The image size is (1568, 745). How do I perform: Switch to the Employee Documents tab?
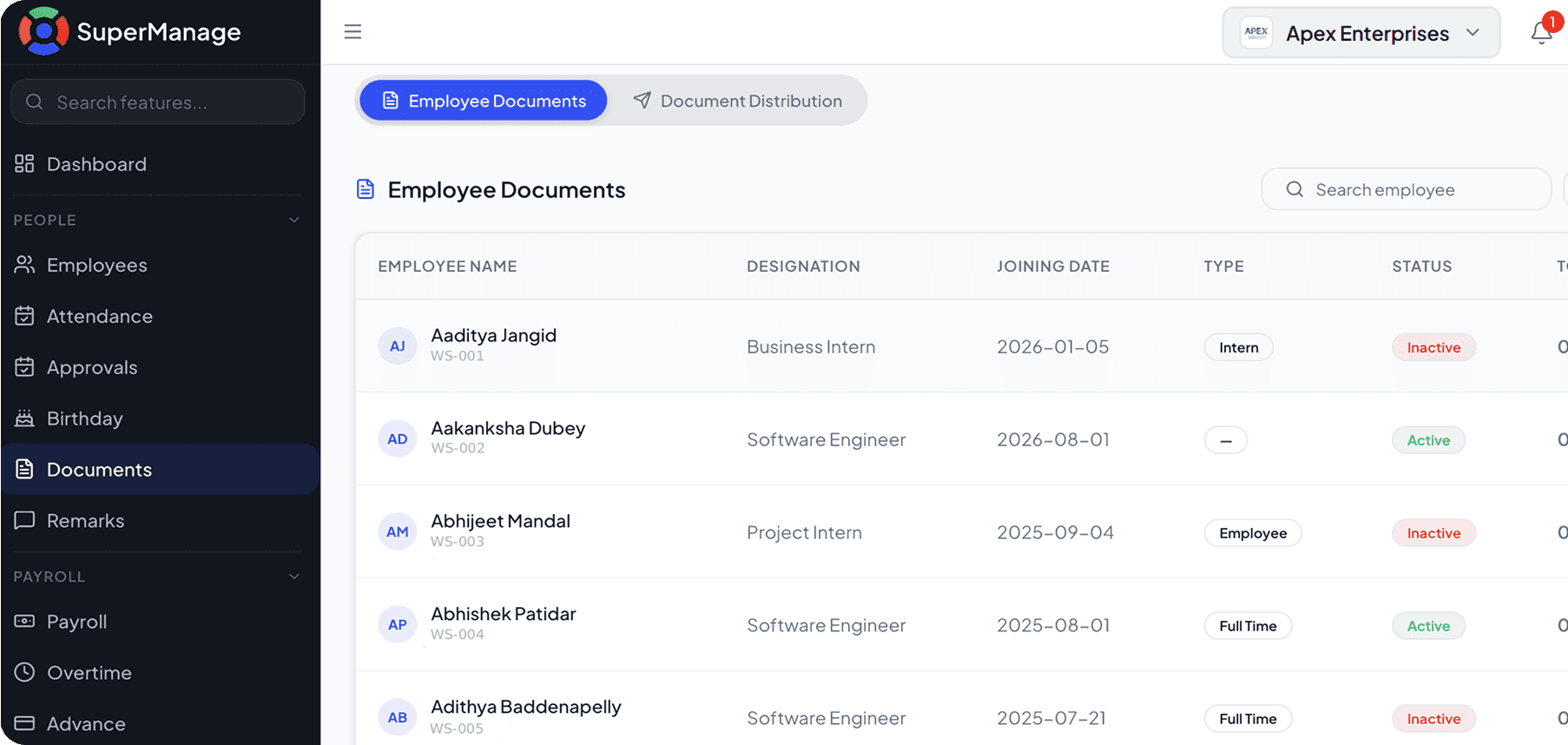[x=483, y=101]
